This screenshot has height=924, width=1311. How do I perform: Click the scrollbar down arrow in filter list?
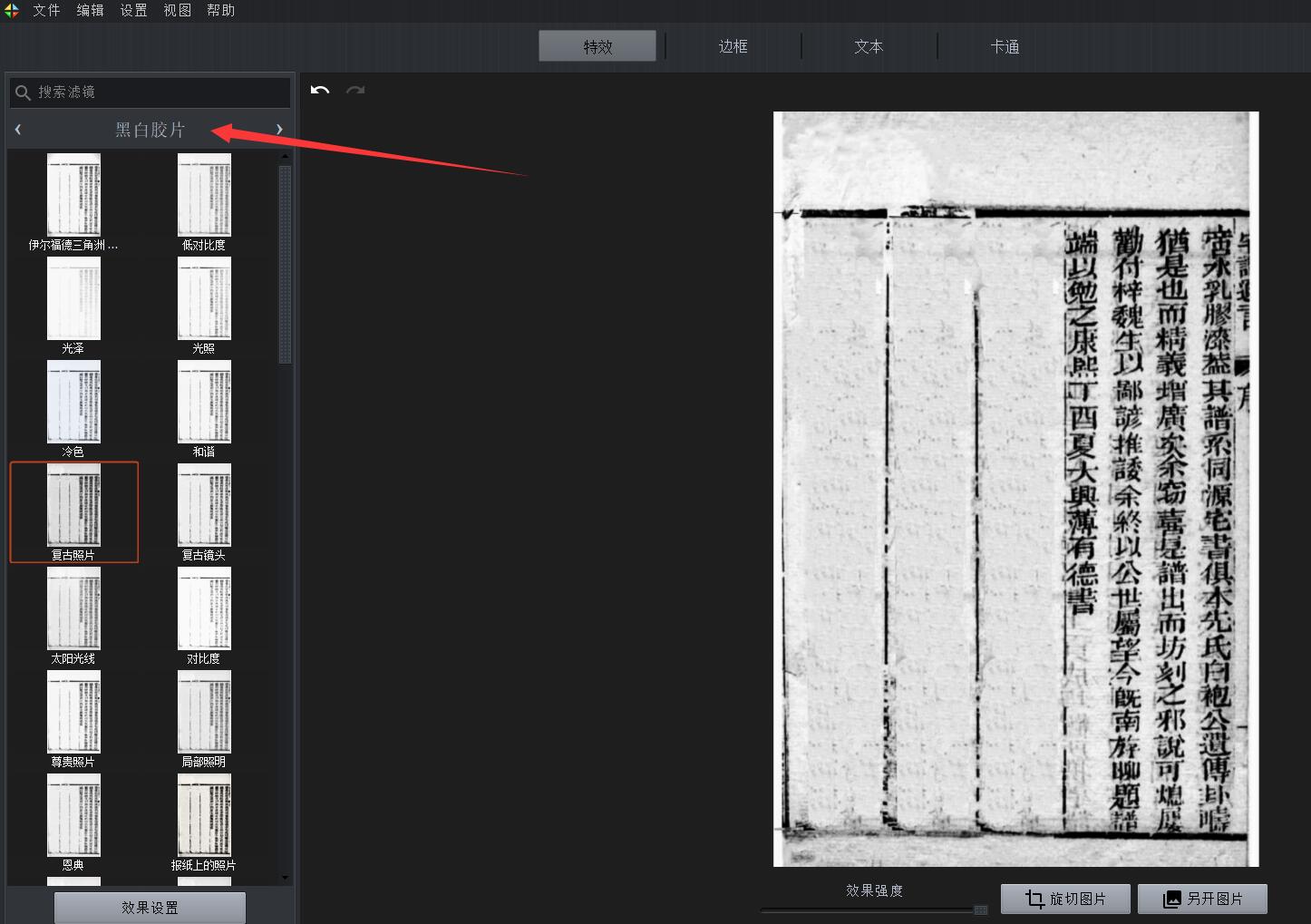click(285, 878)
